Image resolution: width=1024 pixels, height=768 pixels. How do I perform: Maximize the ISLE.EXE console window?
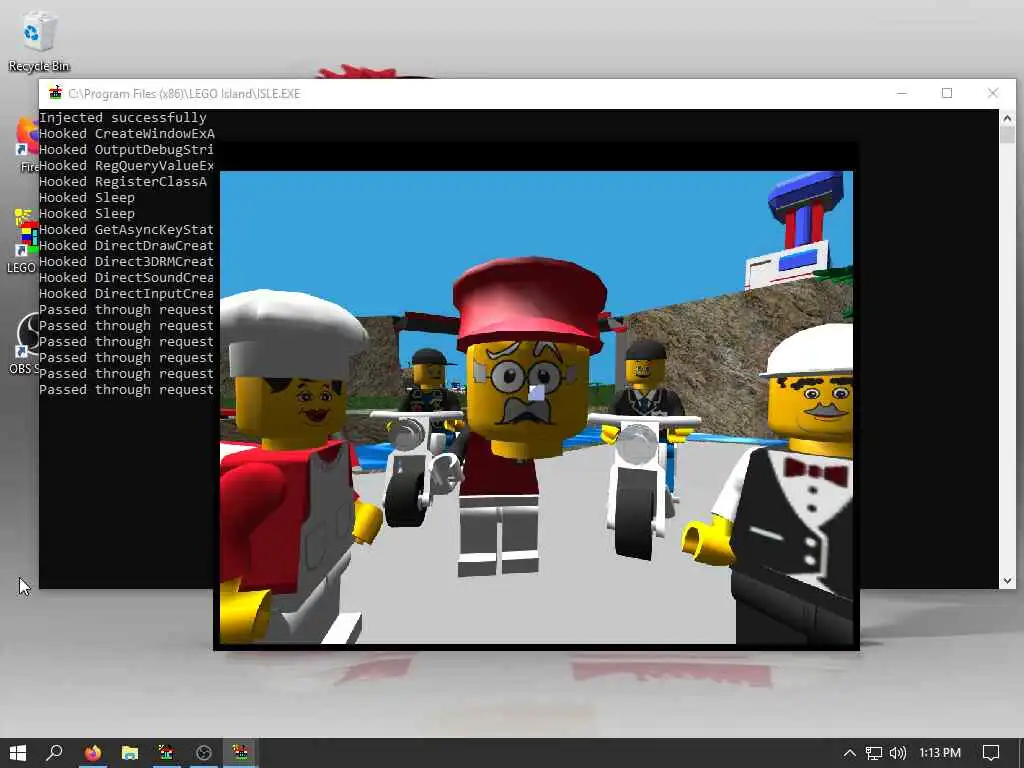[x=947, y=93]
